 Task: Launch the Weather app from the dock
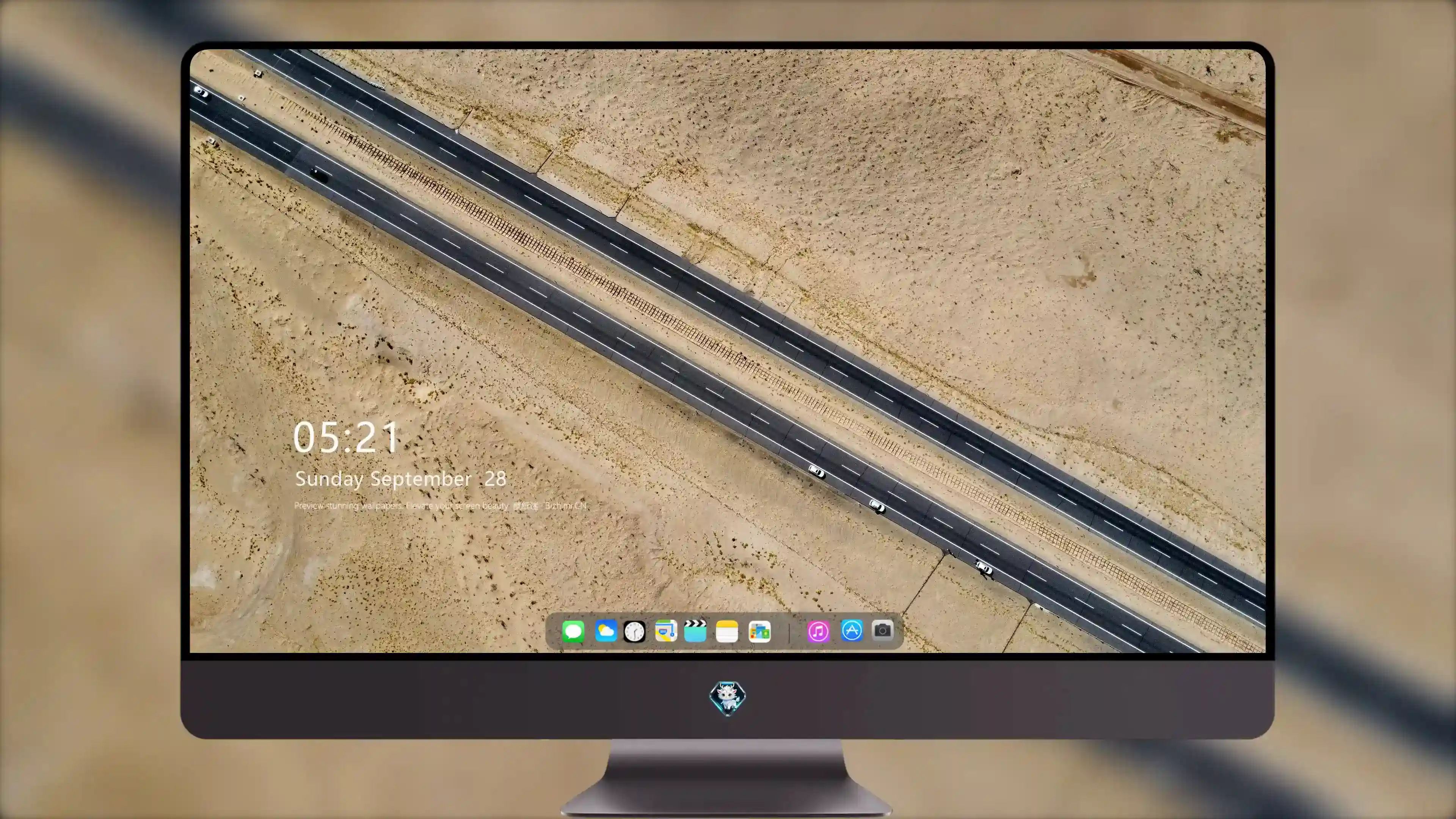(x=606, y=631)
